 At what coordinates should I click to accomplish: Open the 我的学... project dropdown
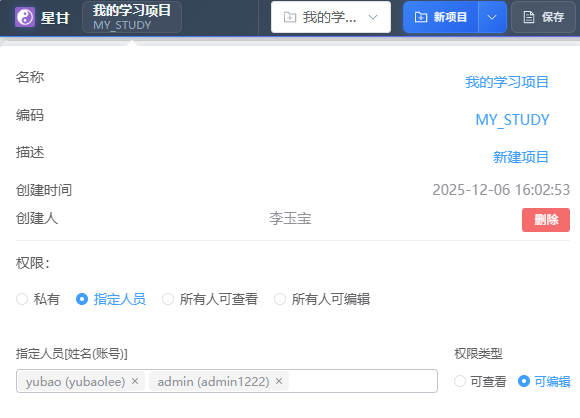[x=331, y=17]
